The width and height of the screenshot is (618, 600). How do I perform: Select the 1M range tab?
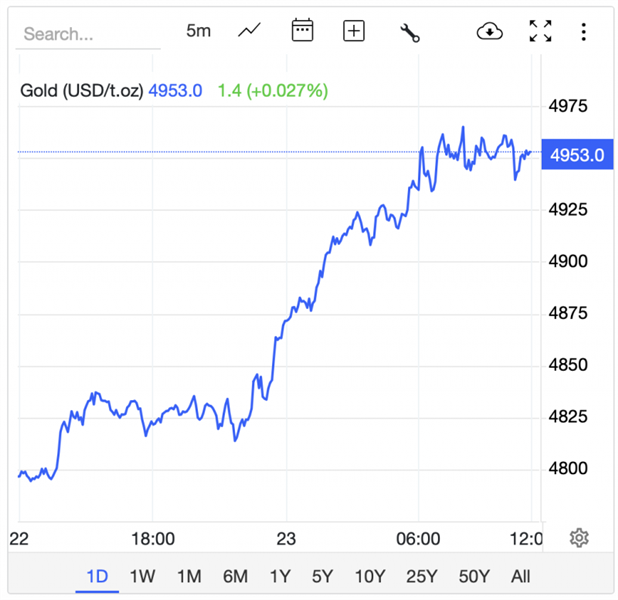(189, 576)
